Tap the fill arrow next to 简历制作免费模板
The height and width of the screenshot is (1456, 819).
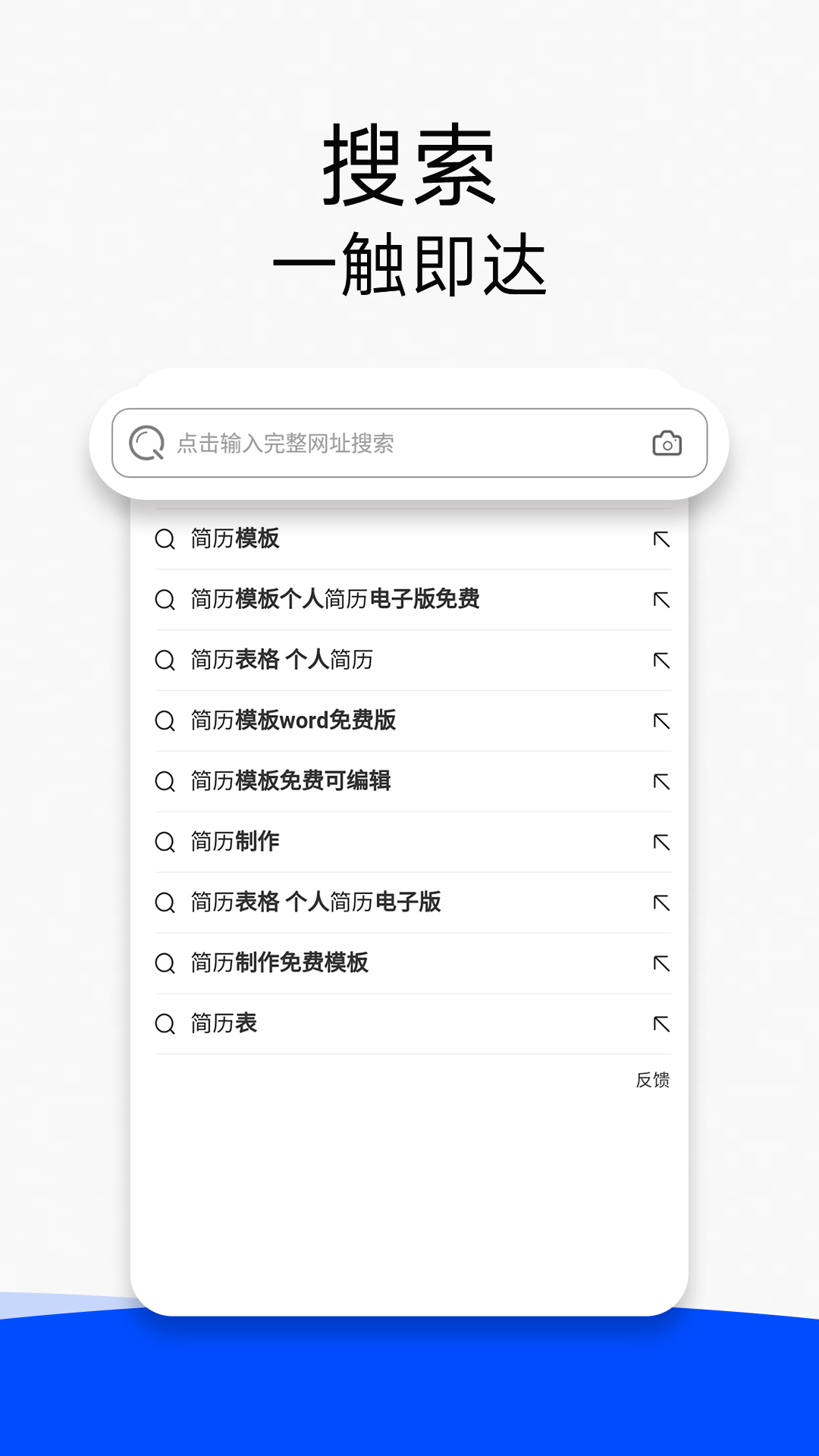[662, 963]
